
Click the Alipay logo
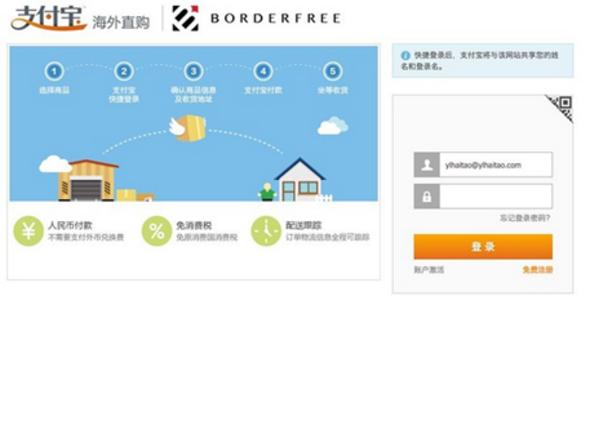(x=49, y=18)
